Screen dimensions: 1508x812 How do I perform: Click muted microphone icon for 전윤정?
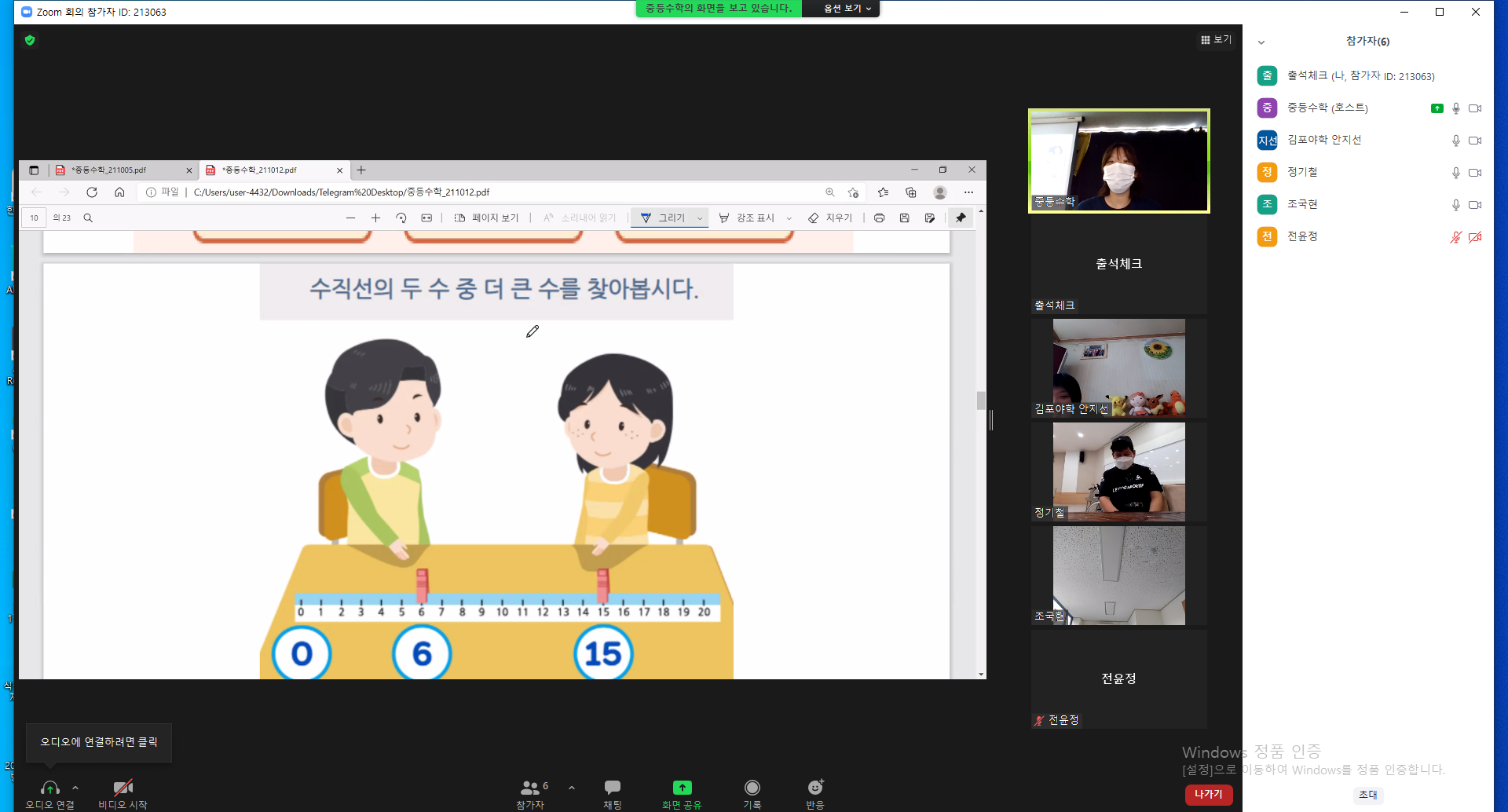point(1456,237)
